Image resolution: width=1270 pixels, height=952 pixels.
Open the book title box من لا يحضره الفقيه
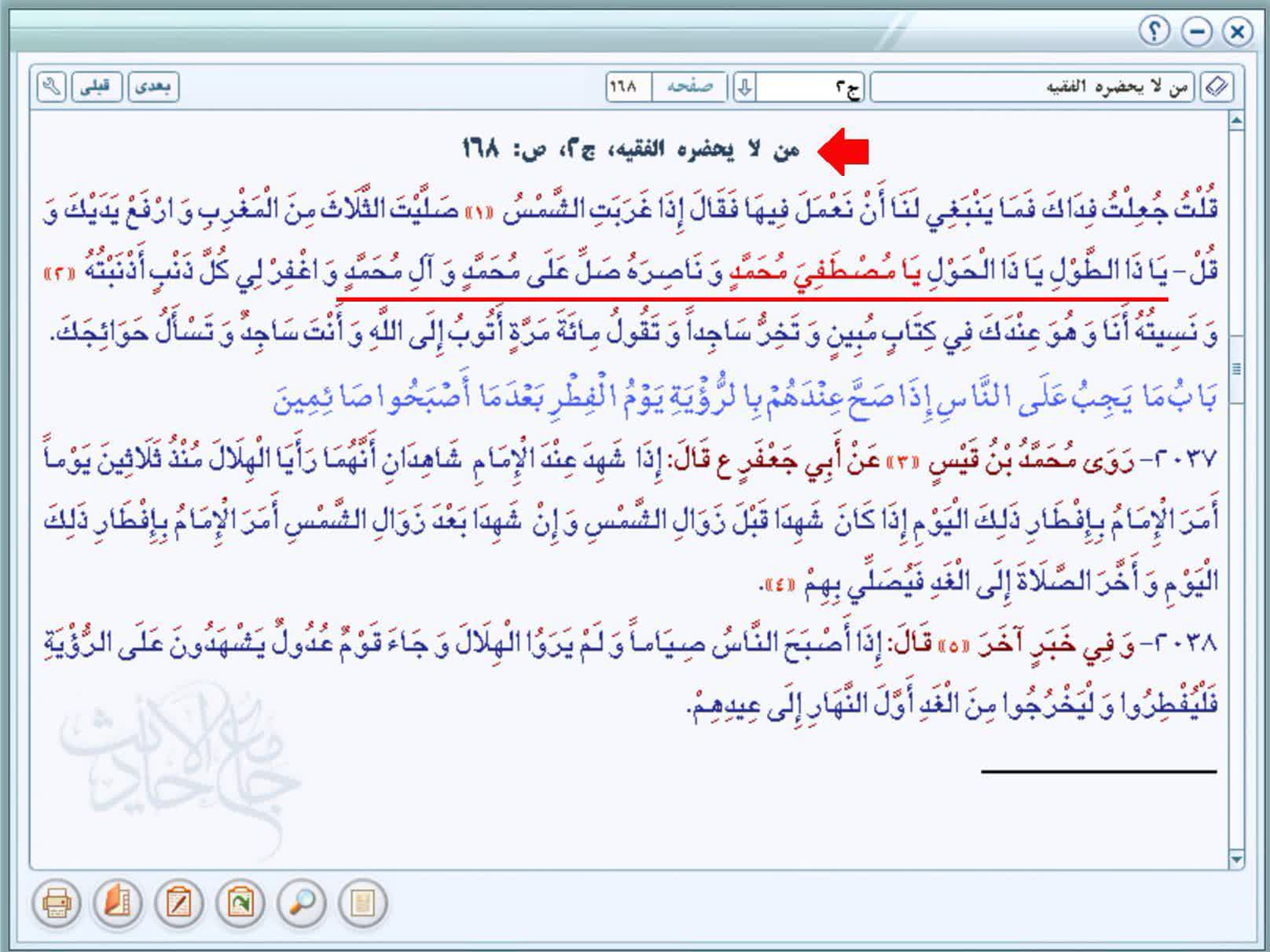point(1031,87)
